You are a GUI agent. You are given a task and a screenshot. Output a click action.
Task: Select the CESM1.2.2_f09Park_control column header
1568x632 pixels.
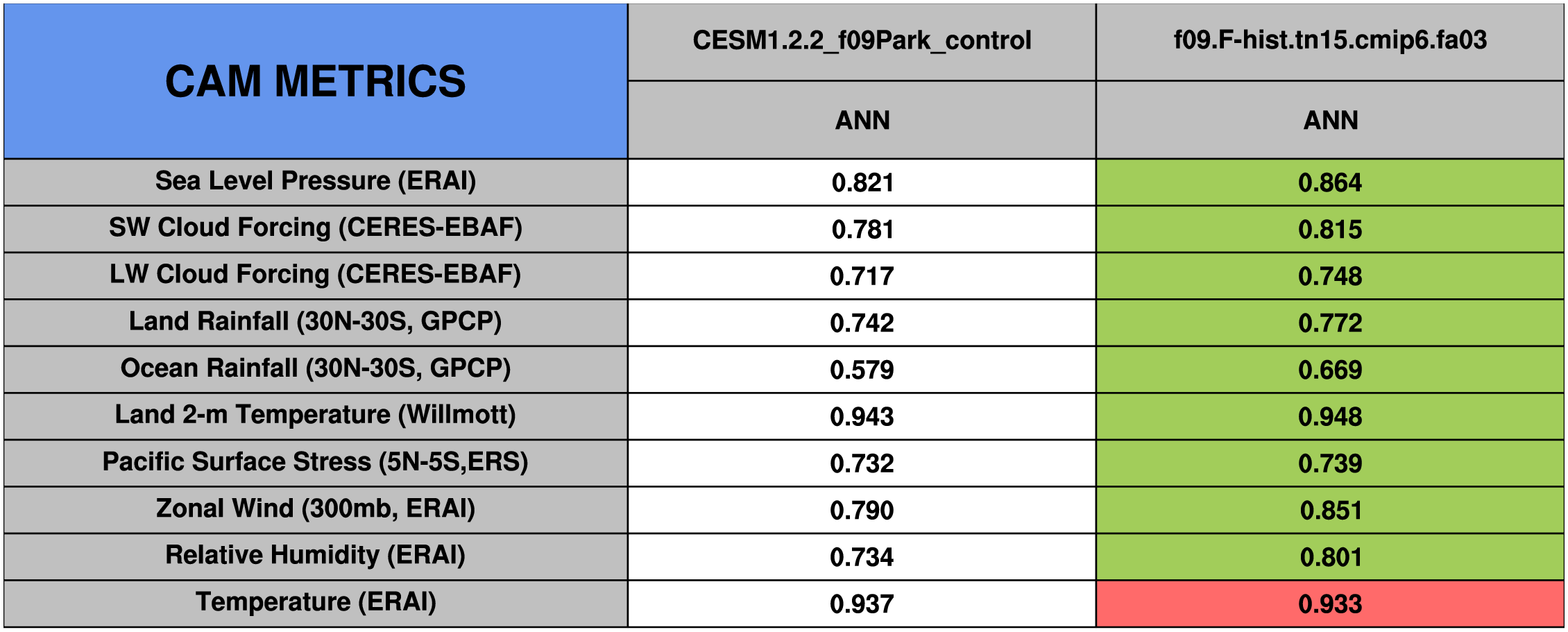coord(862,42)
